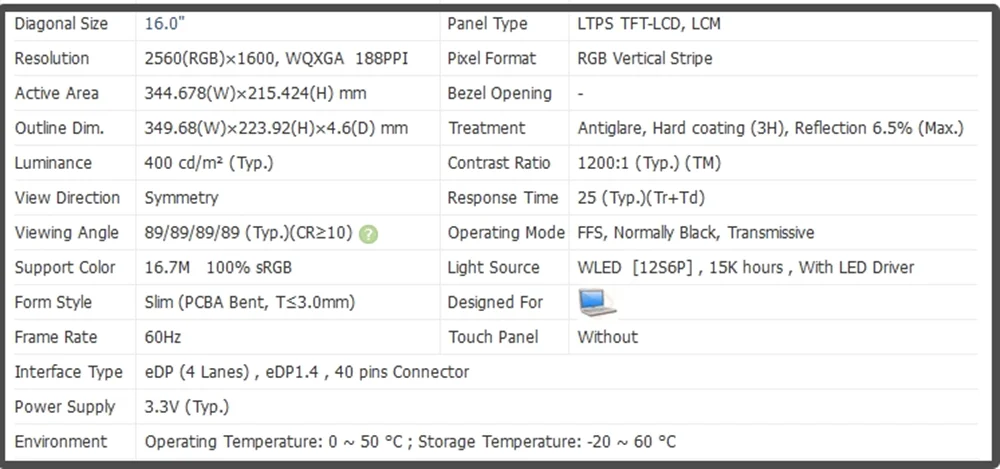Viewport: 1000px width, 469px height.
Task: Click the Operating Mode FFS description
Action: pos(696,233)
